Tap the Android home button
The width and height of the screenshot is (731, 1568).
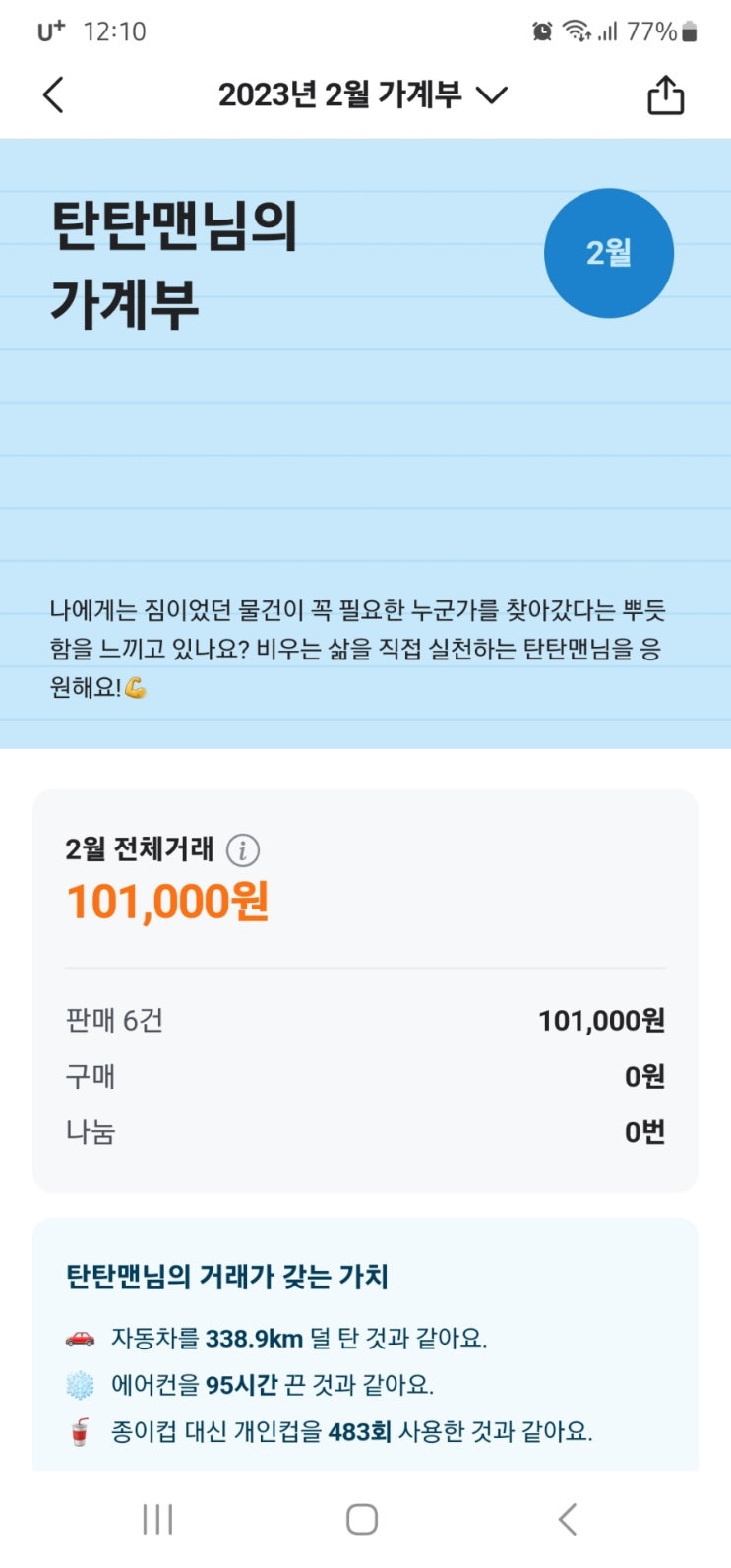[362, 1519]
